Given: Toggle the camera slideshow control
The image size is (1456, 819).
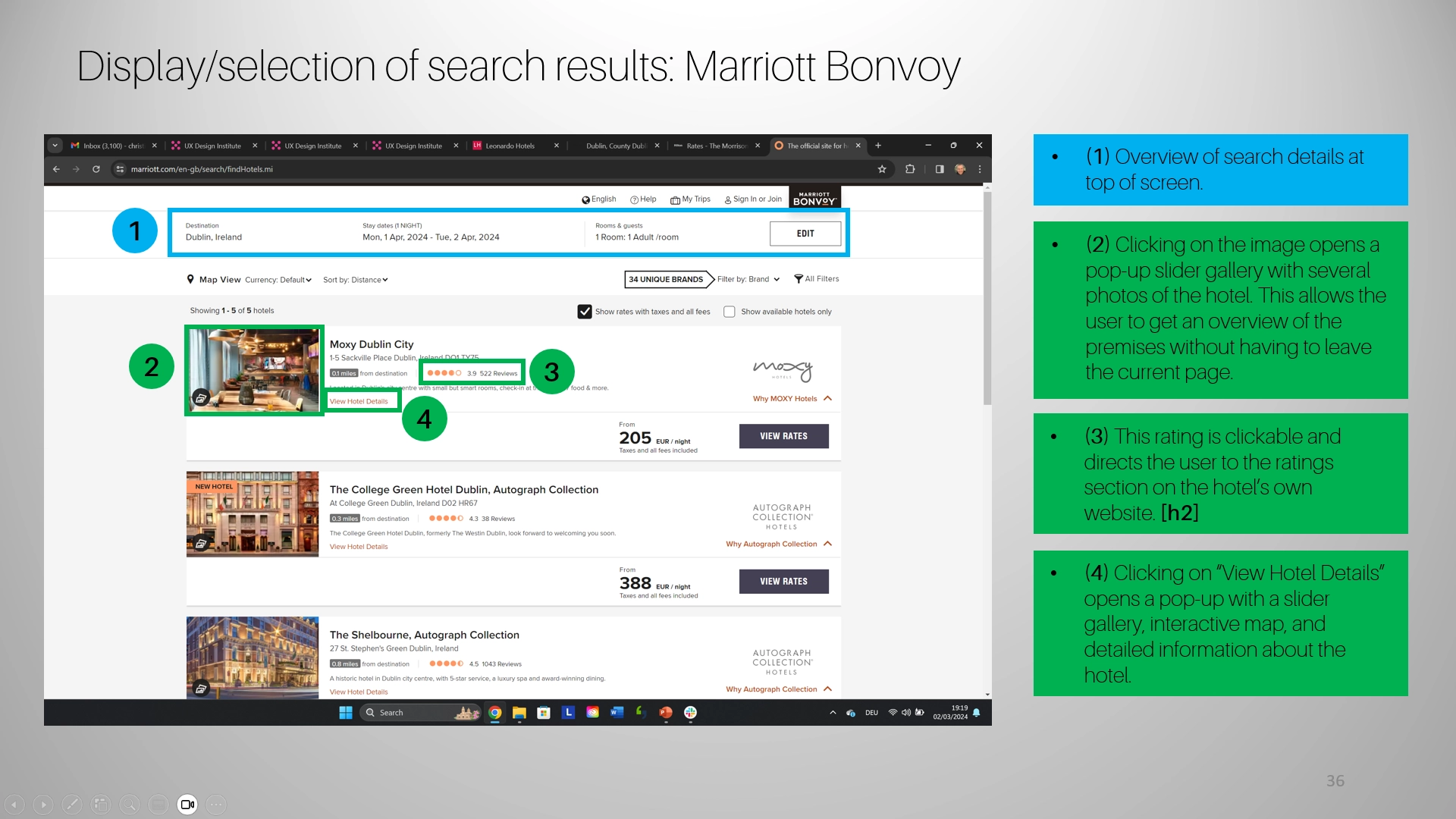Looking at the screenshot, I should click(187, 805).
